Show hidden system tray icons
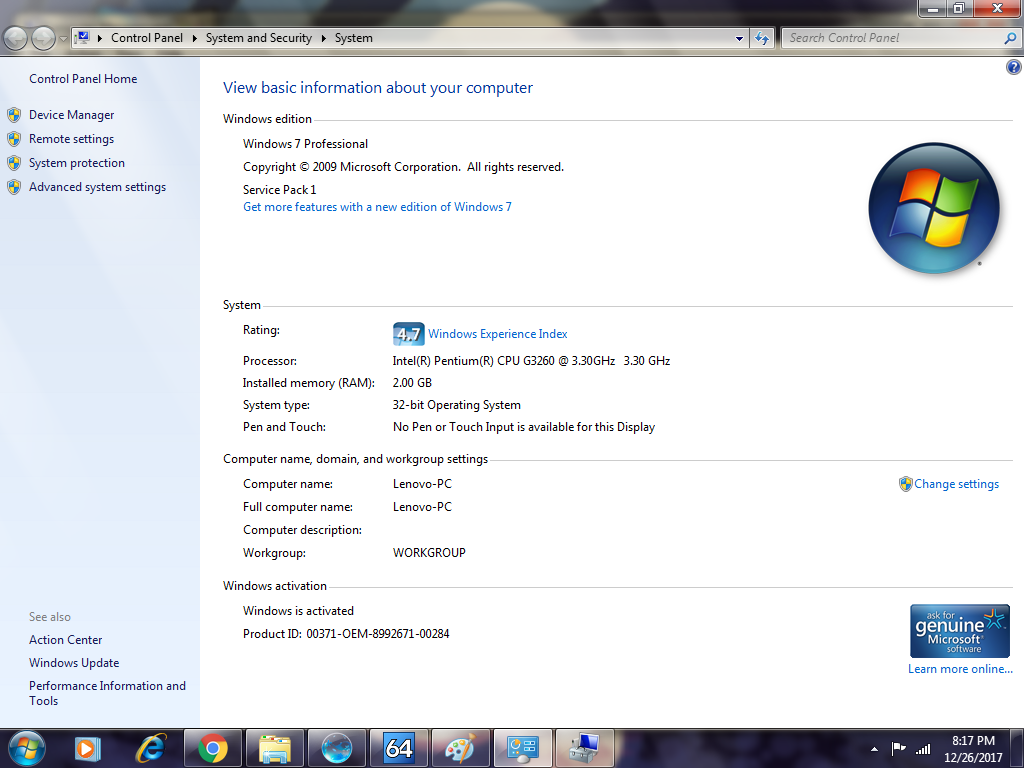This screenshot has width=1024, height=768. (875, 748)
